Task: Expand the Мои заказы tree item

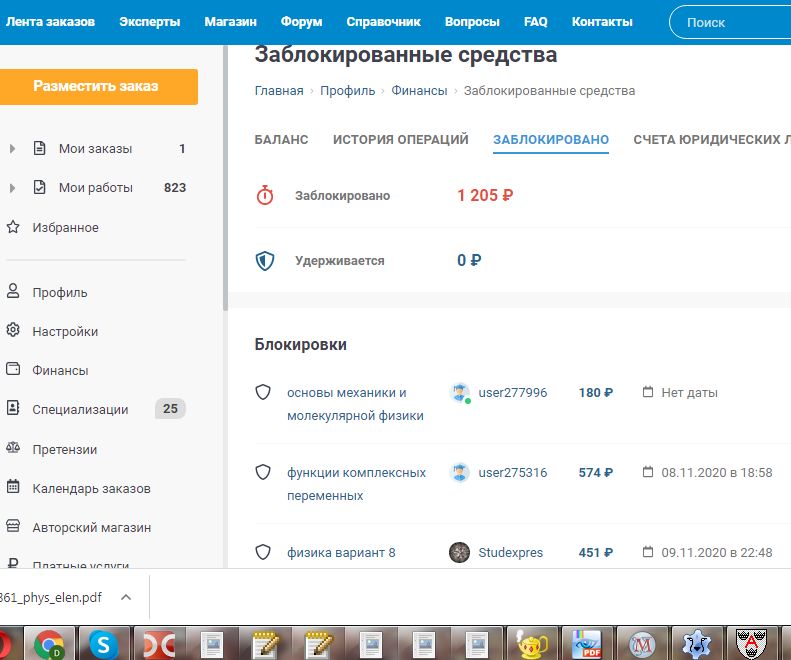Action: [x=12, y=149]
